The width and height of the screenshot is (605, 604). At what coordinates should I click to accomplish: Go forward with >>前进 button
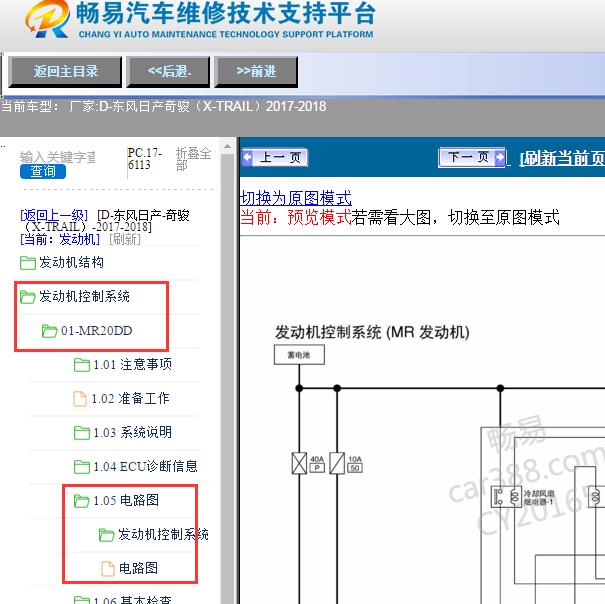click(256, 71)
